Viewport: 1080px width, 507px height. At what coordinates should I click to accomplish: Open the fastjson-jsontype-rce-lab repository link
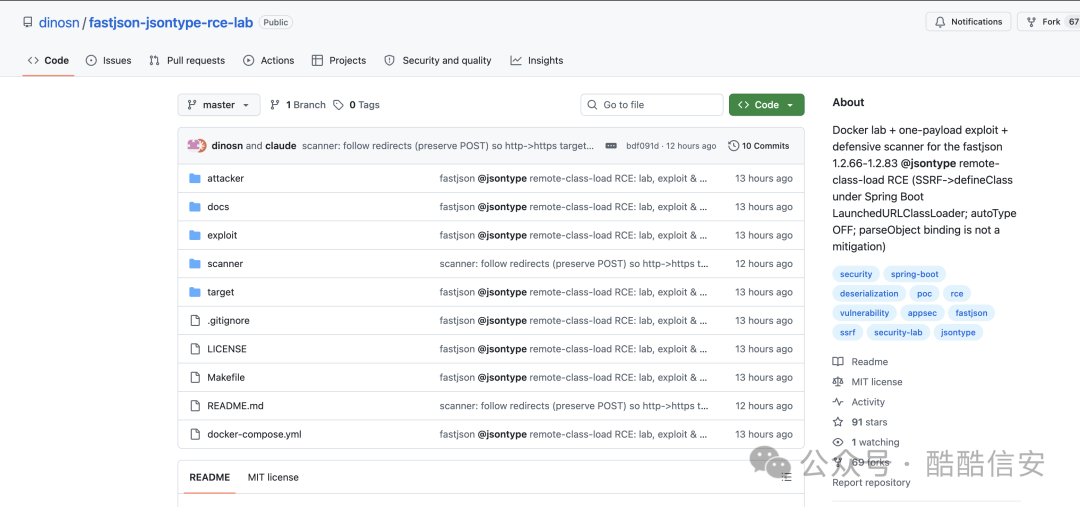click(171, 22)
